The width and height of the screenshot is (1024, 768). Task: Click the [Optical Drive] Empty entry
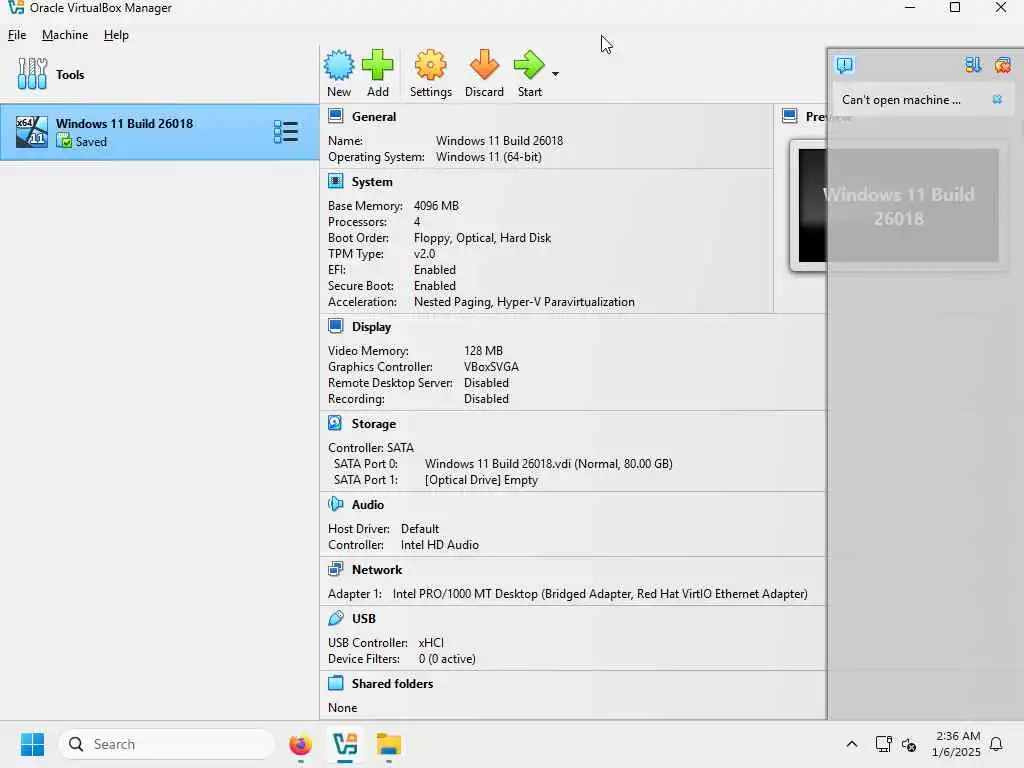point(481,480)
